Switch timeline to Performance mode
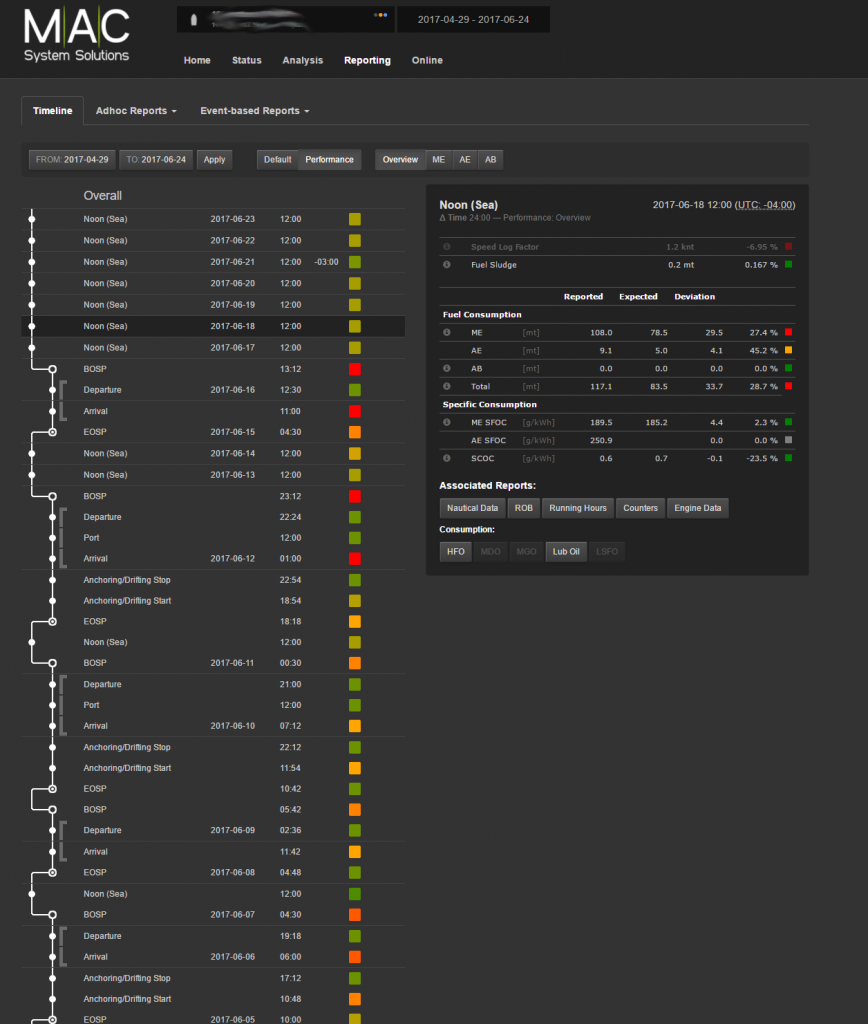 pyautogui.click(x=329, y=159)
